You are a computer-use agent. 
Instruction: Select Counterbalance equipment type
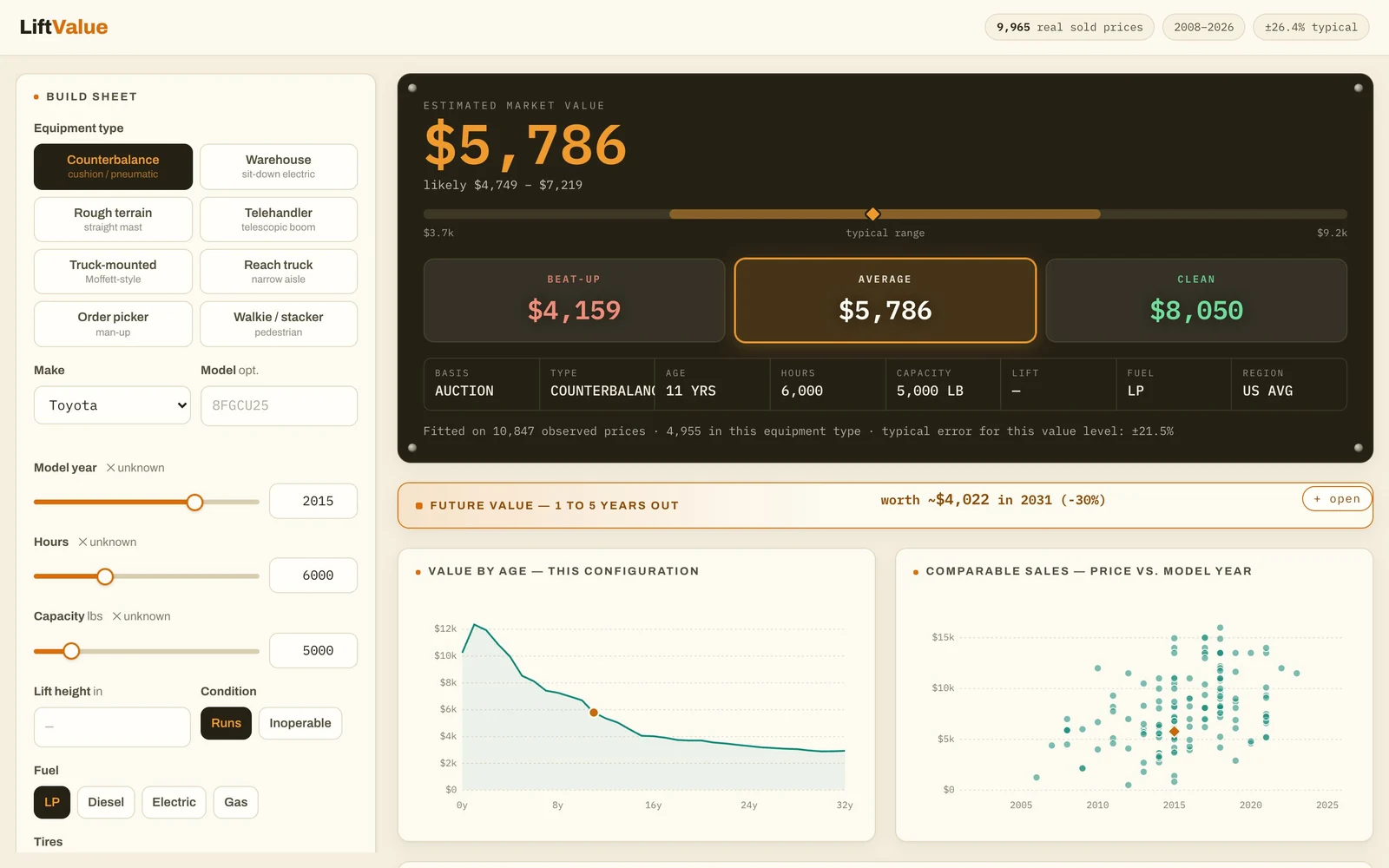[x=113, y=167]
